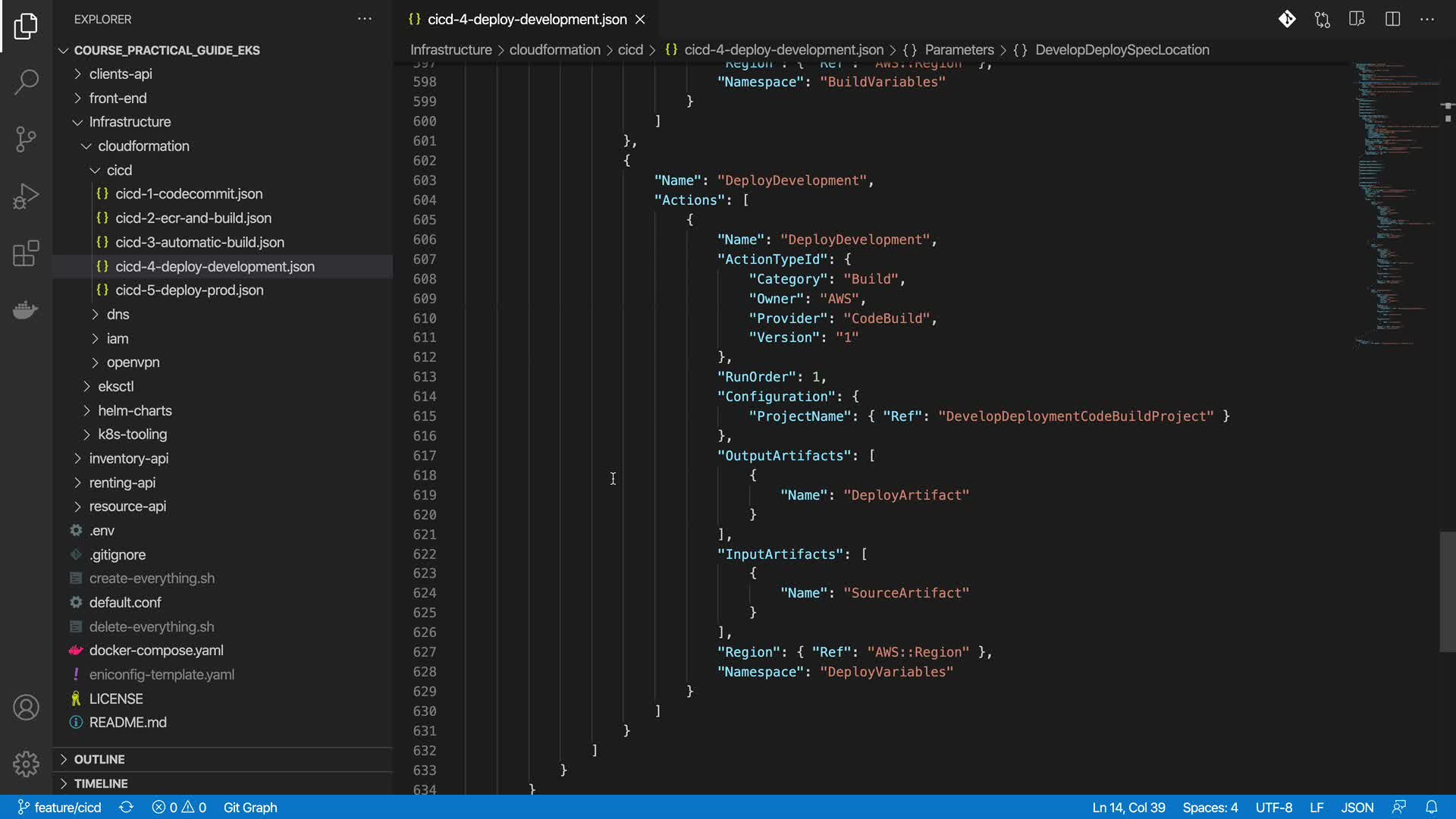Open Run and Debug view
1456x819 pixels.
[x=26, y=196]
